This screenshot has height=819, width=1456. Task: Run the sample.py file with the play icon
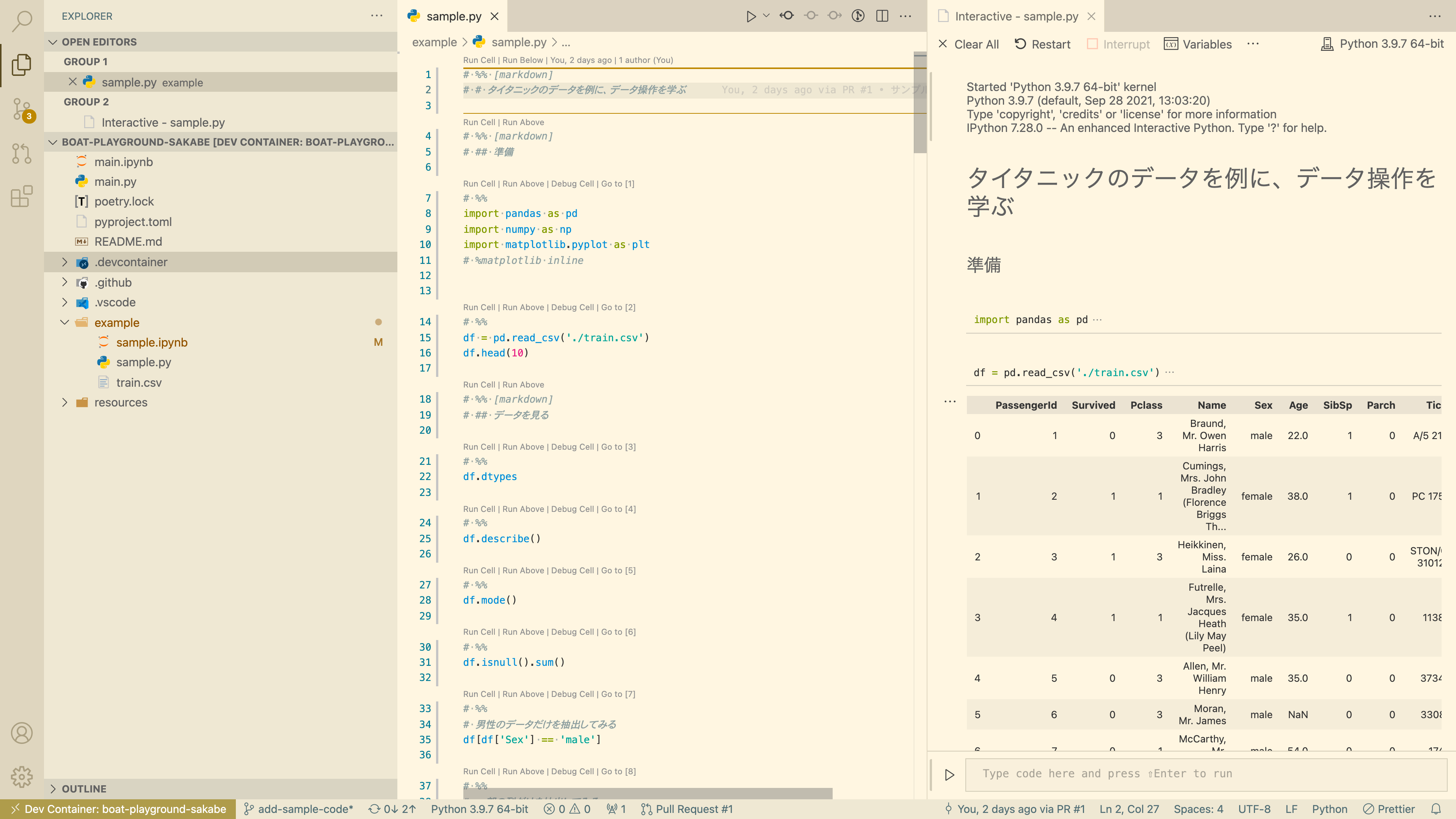pyautogui.click(x=752, y=16)
